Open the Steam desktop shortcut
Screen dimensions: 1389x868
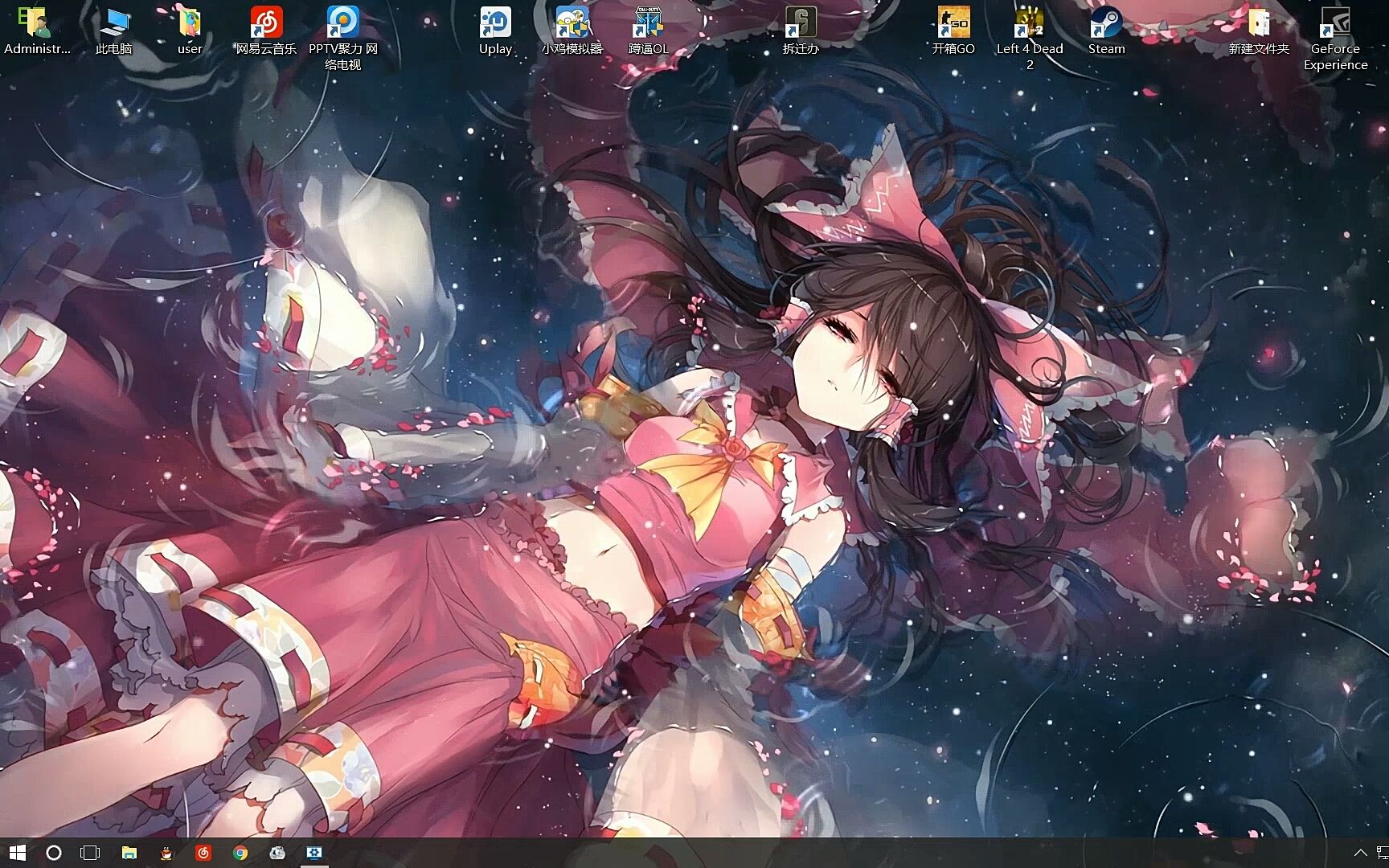coord(1106,32)
